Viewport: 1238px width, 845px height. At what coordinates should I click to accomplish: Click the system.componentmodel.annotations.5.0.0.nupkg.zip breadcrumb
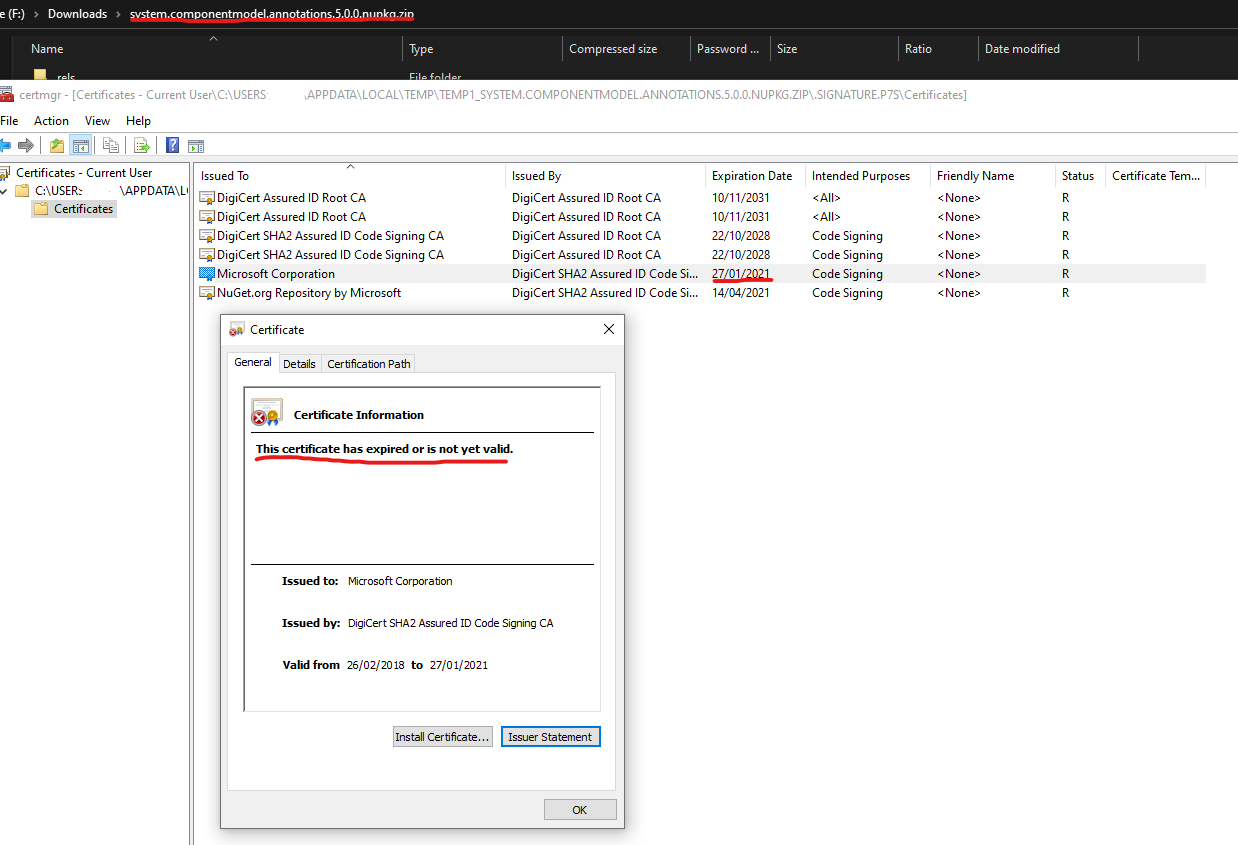click(x=273, y=14)
